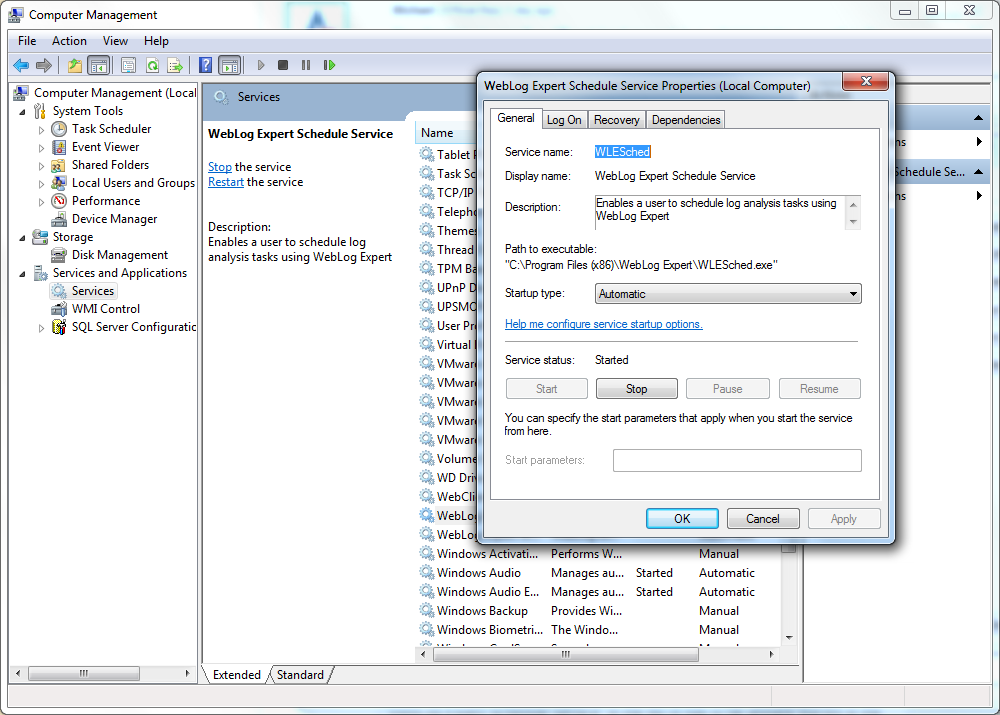Click the Windows Backup service gear icon
The width and height of the screenshot is (1000, 715).
click(427, 610)
